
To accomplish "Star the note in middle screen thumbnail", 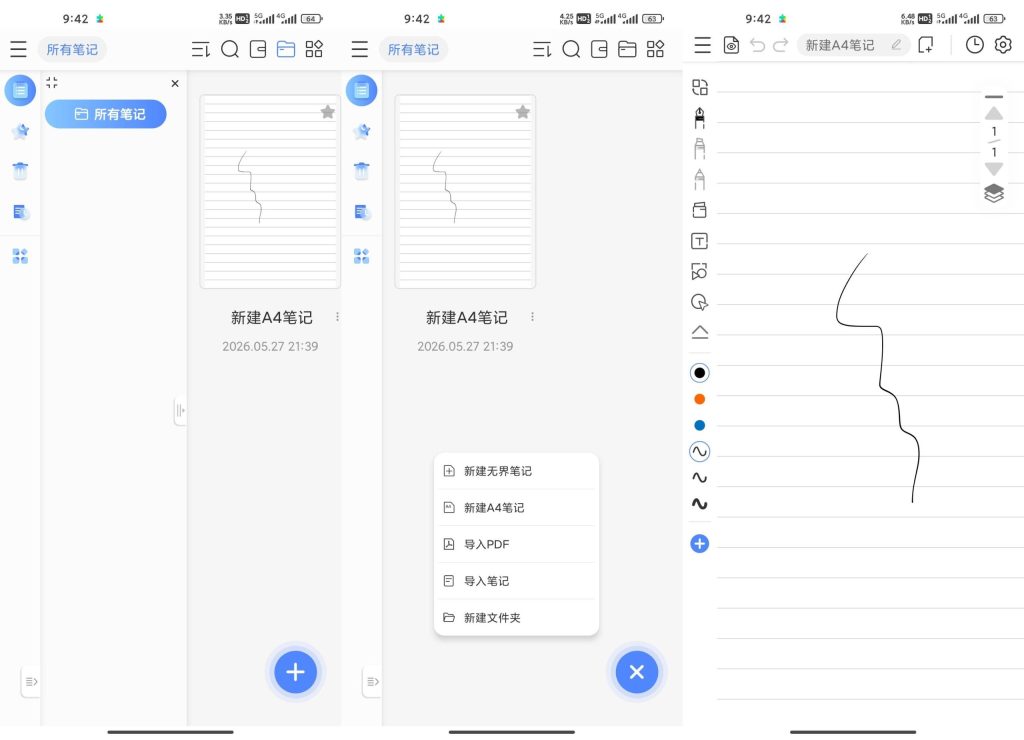I will click(522, 112).
